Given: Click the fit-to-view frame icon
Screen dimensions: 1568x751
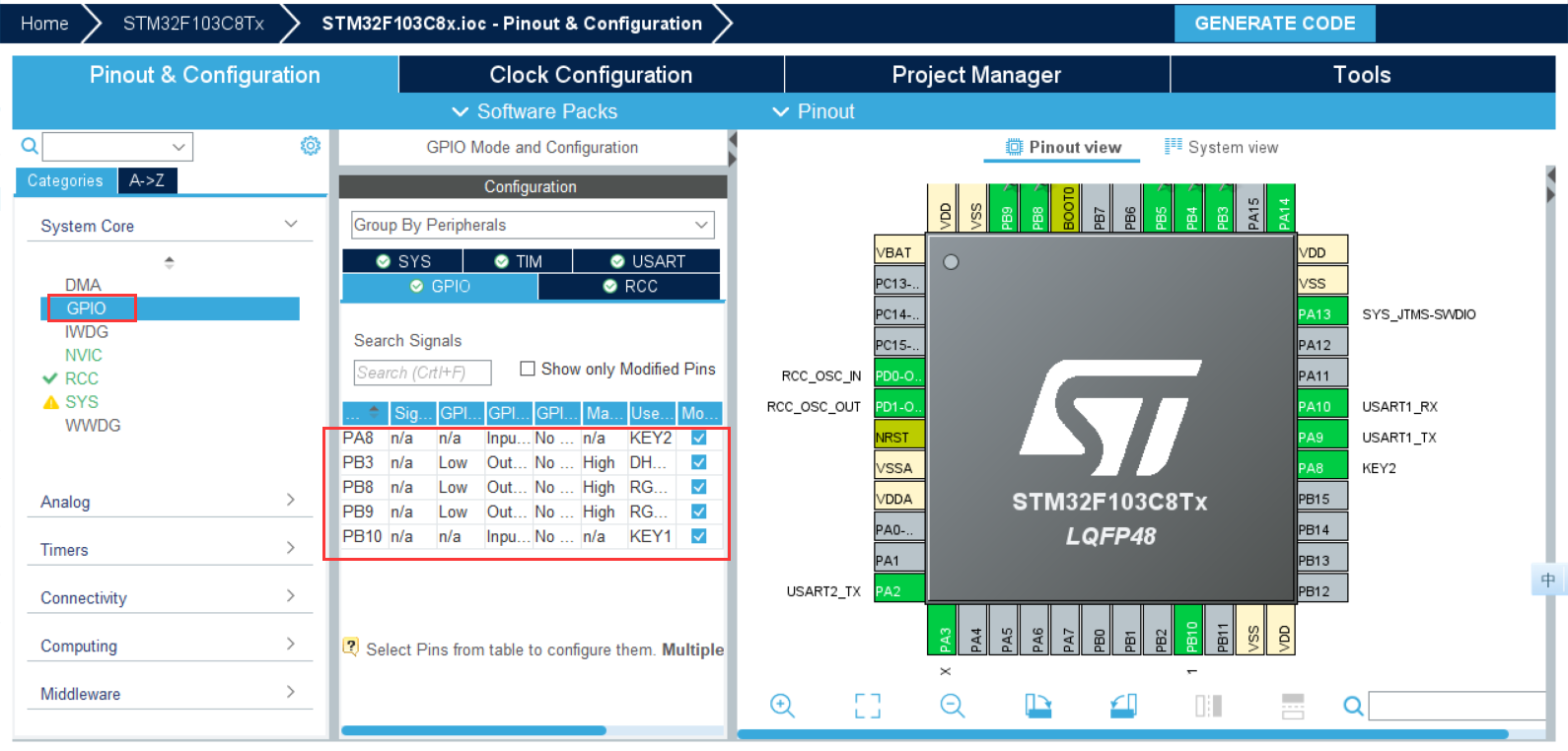Looking at the screenshot, I should point(868,706).
